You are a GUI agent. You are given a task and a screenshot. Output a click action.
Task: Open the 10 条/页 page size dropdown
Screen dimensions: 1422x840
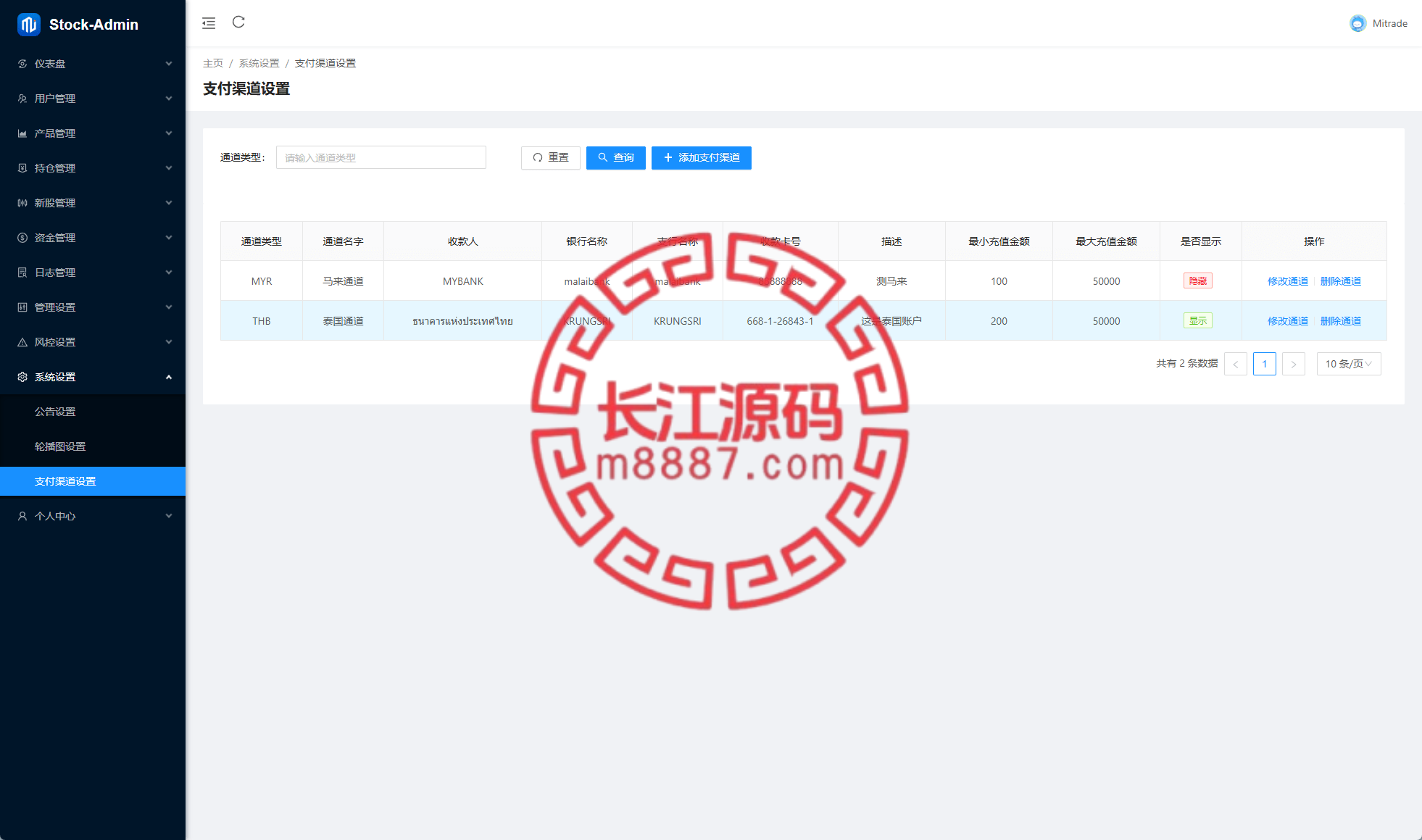pos(1348,364)
